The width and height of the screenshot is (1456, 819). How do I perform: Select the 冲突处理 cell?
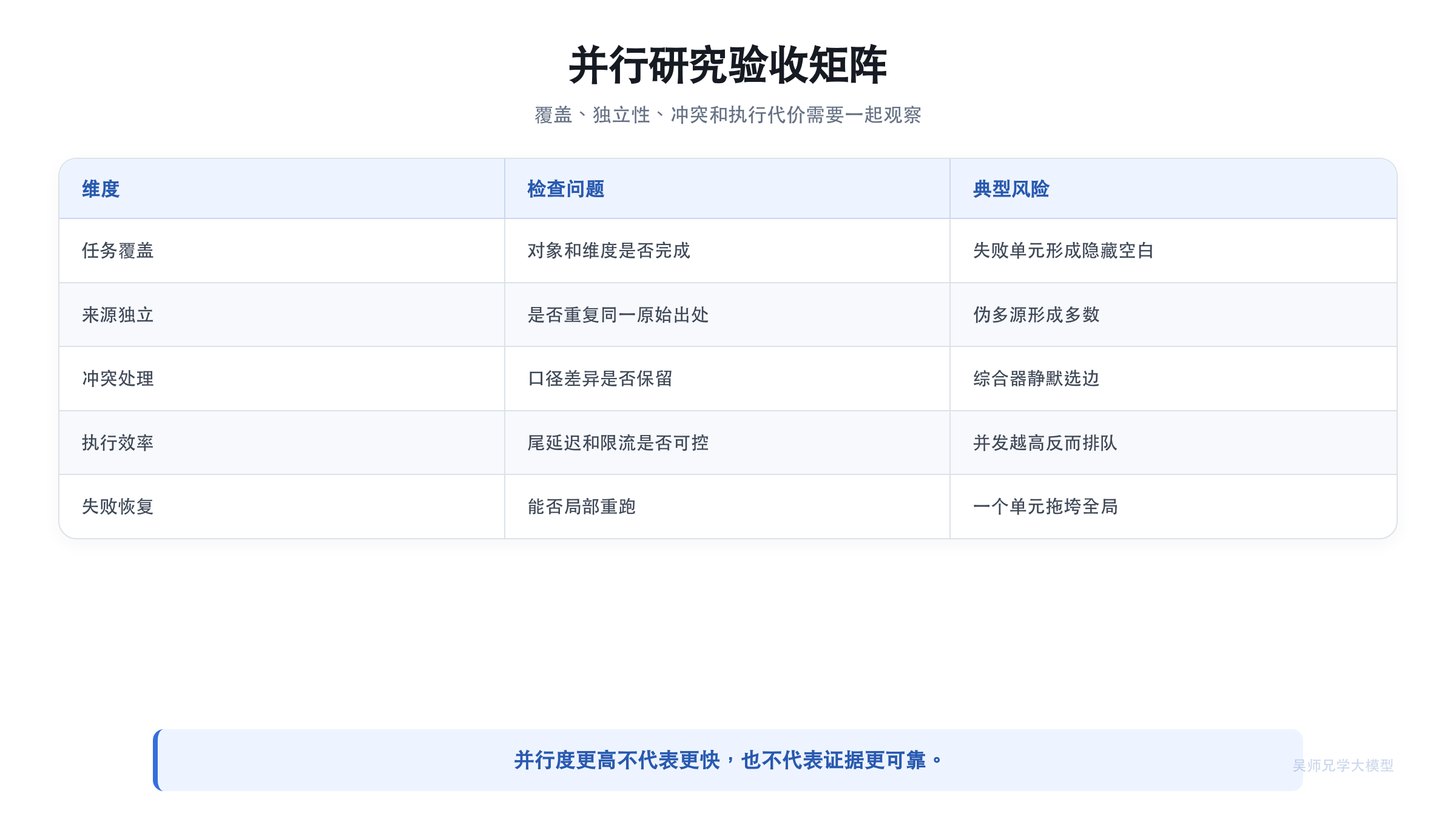(x=282, y=379)
